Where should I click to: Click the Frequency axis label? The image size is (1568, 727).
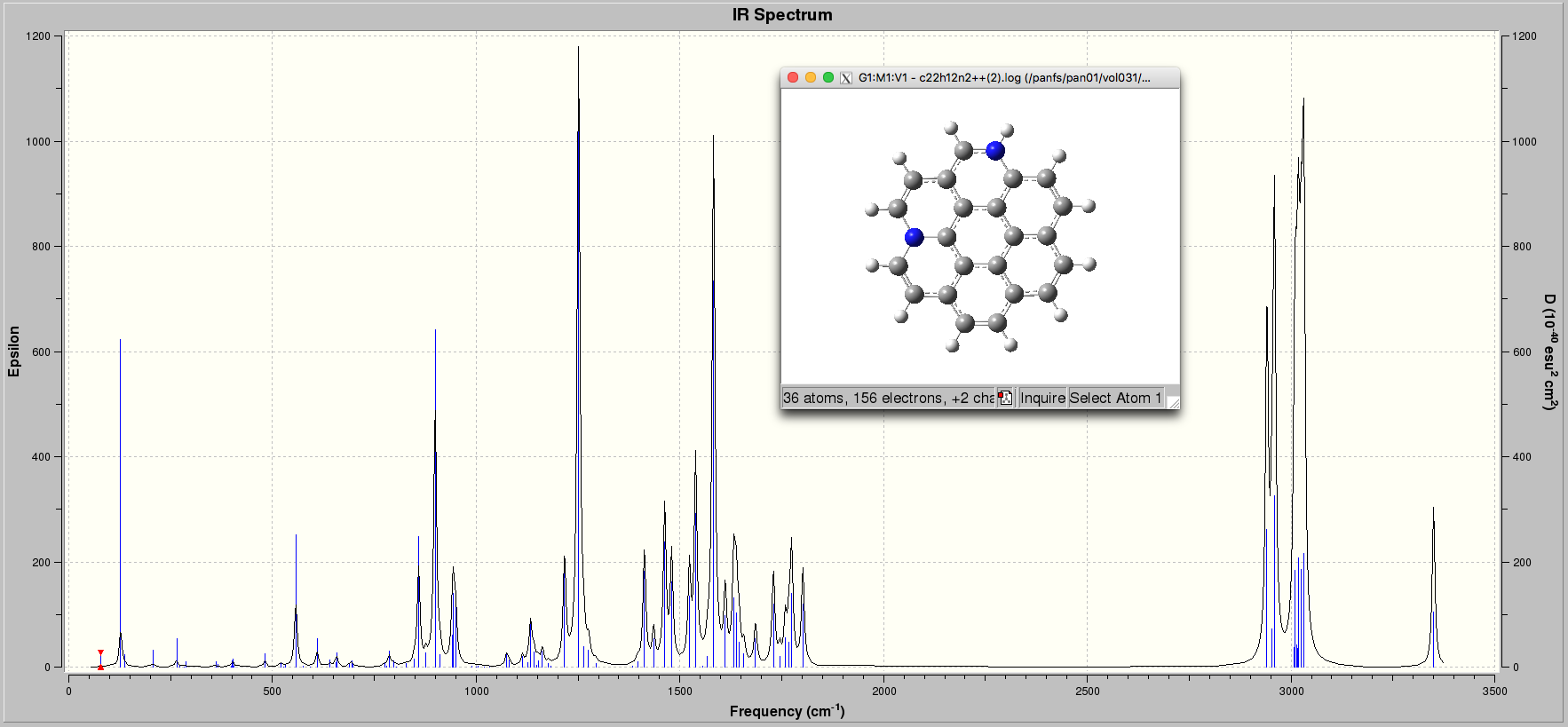787,711
